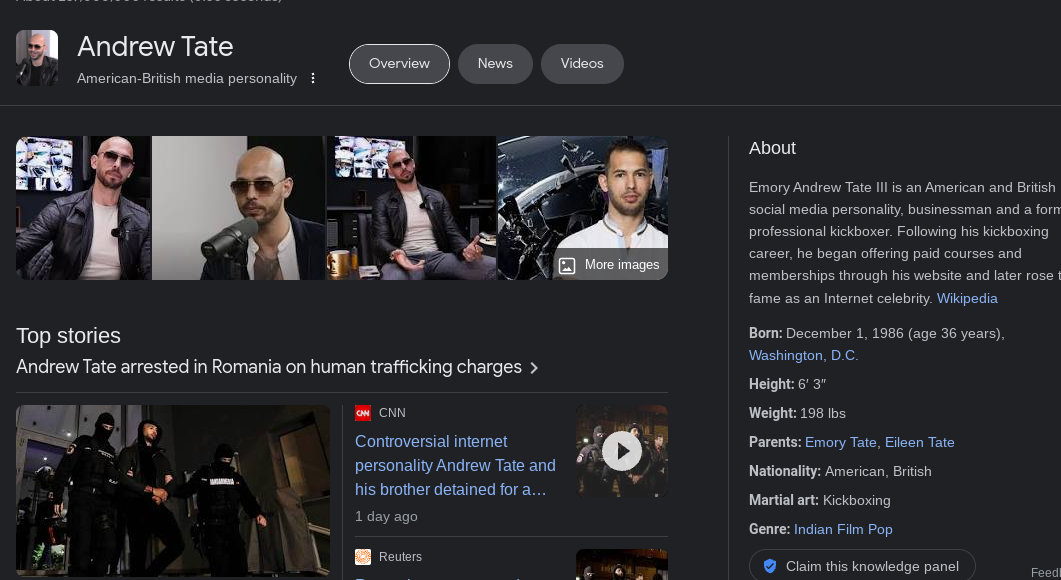Switch to the Overview tab
The width and height of the screenshot is (1061, 580).
[x=399, y=64]
